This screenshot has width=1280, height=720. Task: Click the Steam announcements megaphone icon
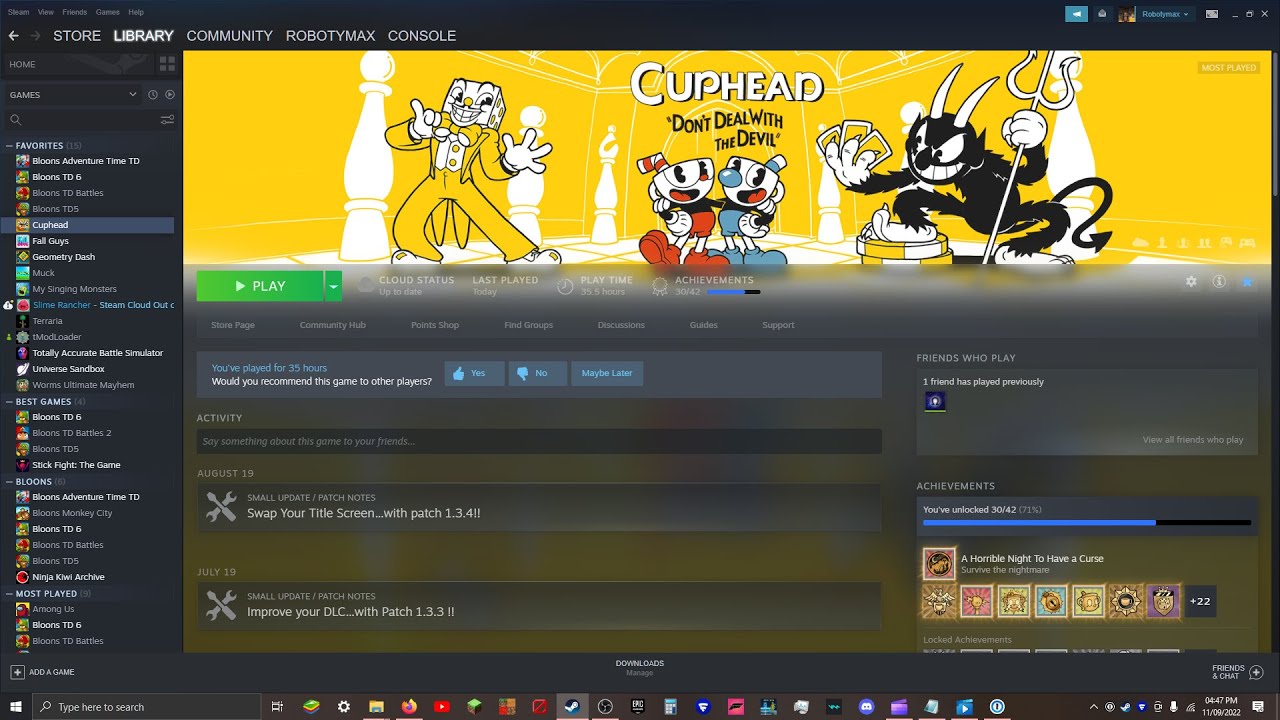tap(1076, 14)
